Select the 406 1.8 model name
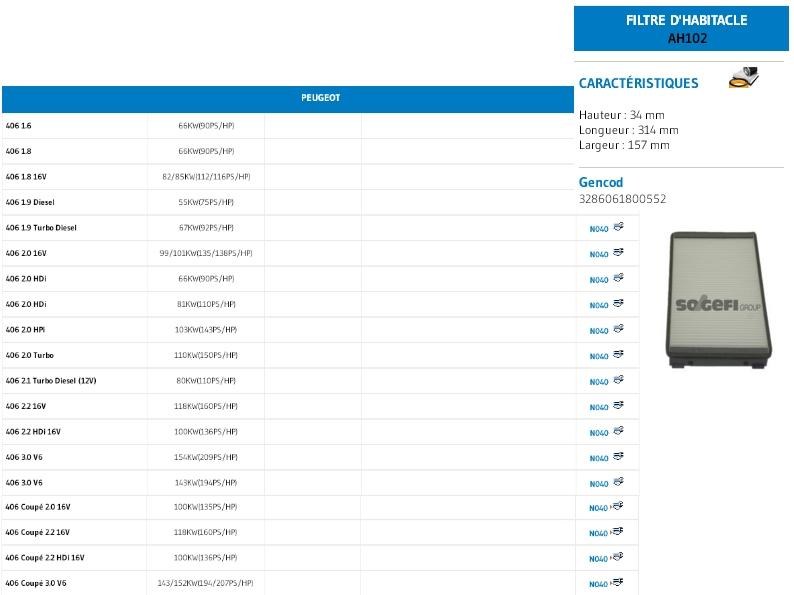This screenshot has width=794, height=595. (18, 151)
